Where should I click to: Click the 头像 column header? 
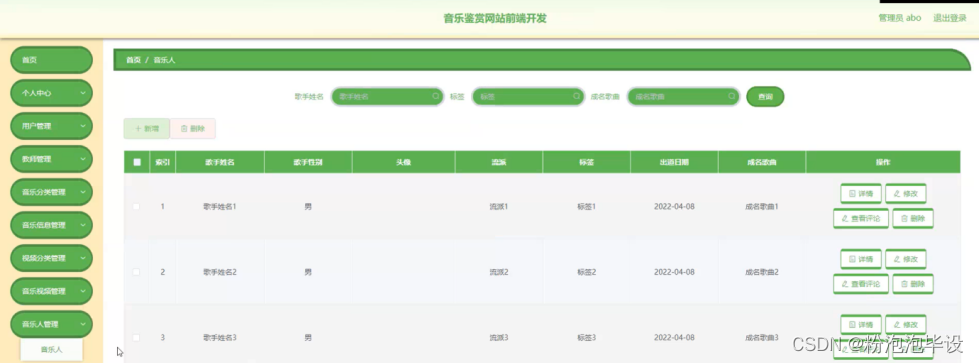403,162
